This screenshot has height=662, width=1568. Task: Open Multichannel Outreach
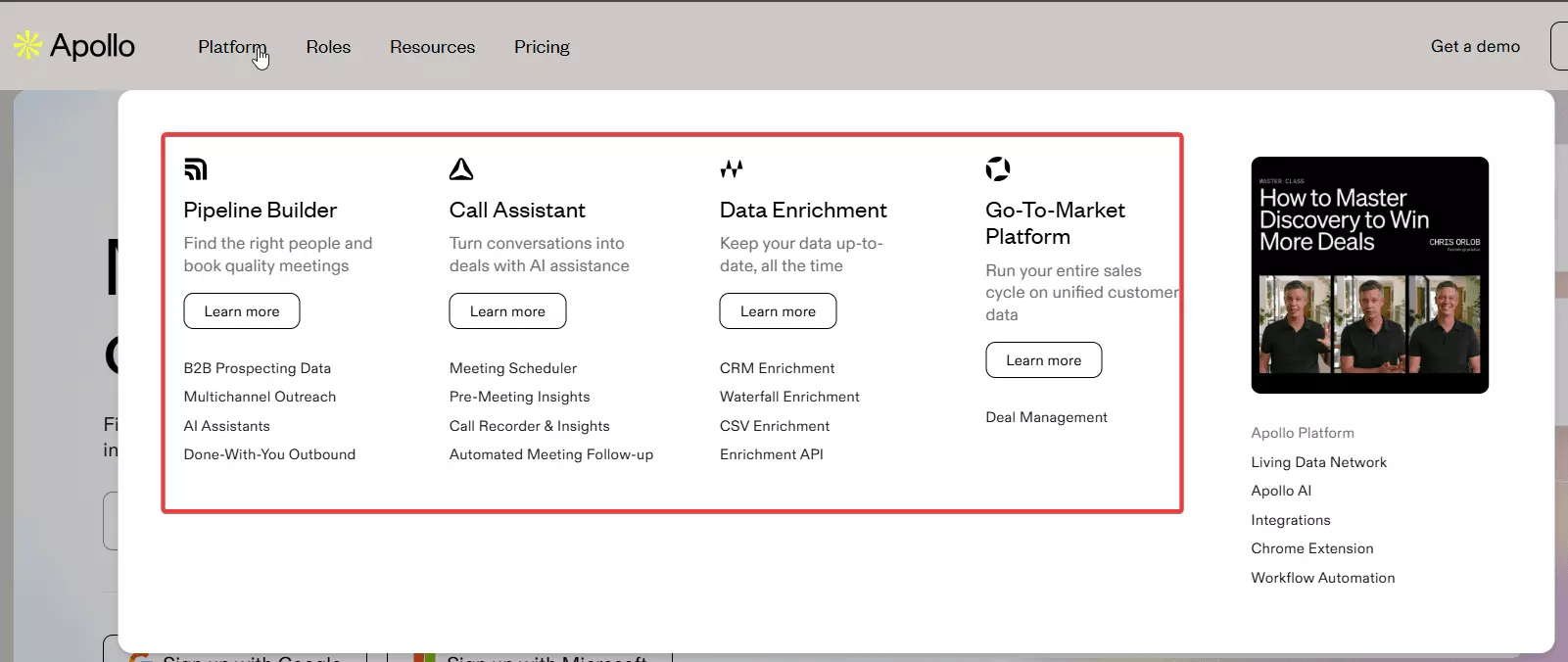click(x=260, y=397)
